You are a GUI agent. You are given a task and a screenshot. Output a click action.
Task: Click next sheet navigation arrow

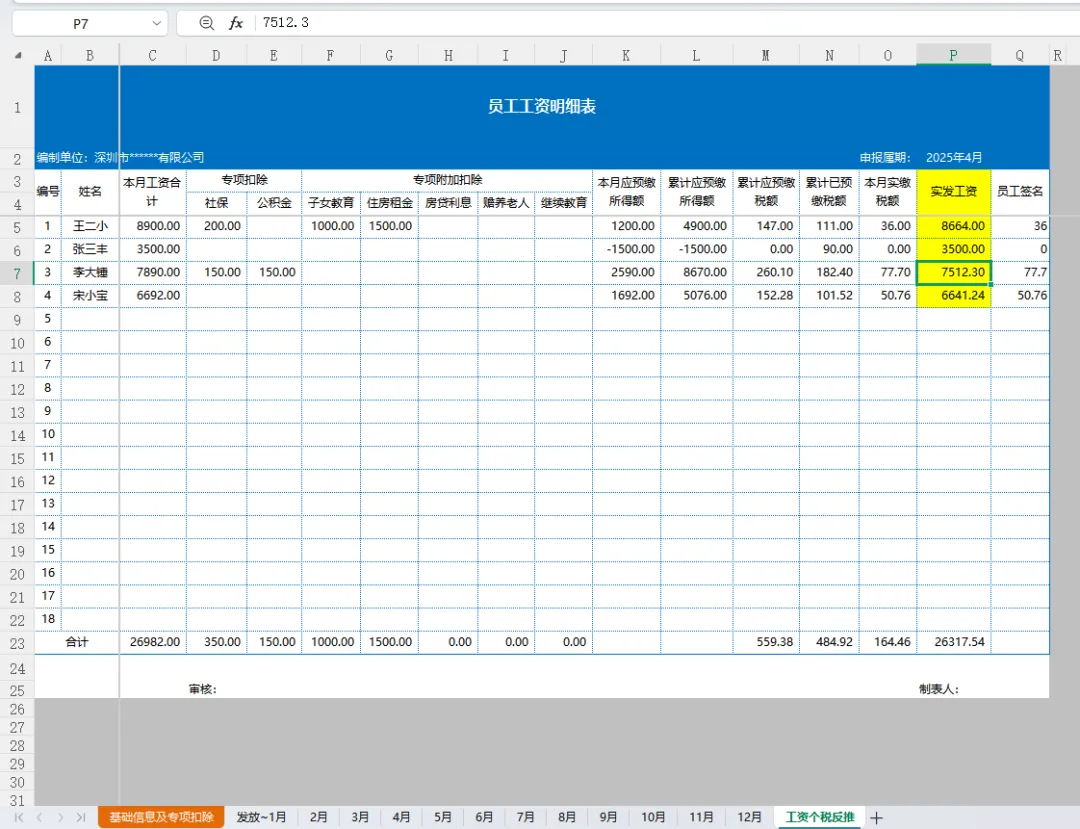61,817
